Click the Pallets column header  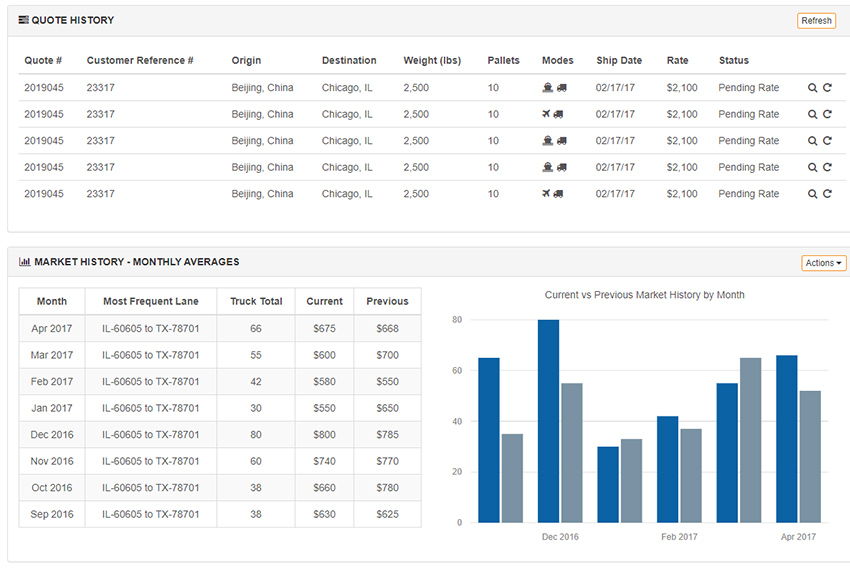click(x=503, y=60)
